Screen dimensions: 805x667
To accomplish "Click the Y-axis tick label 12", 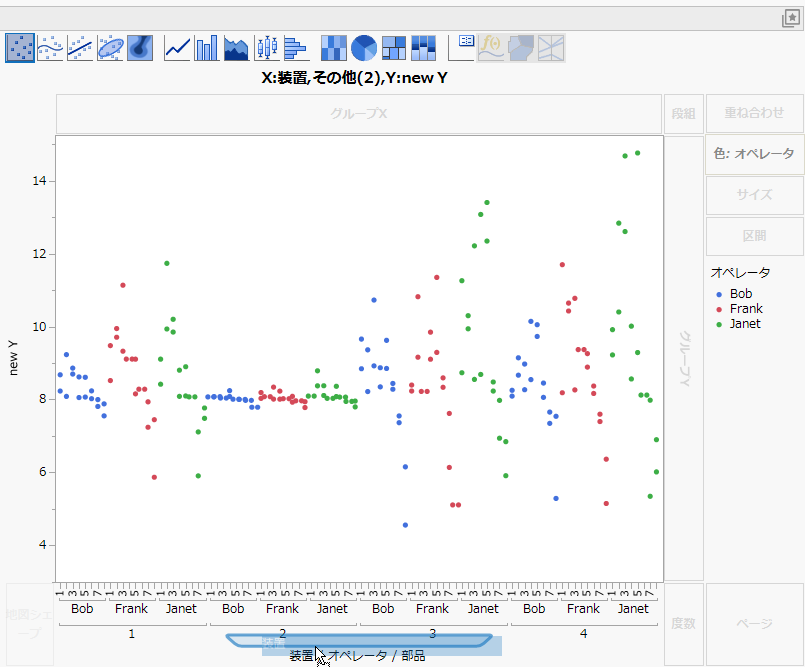I will pos(39,254).
